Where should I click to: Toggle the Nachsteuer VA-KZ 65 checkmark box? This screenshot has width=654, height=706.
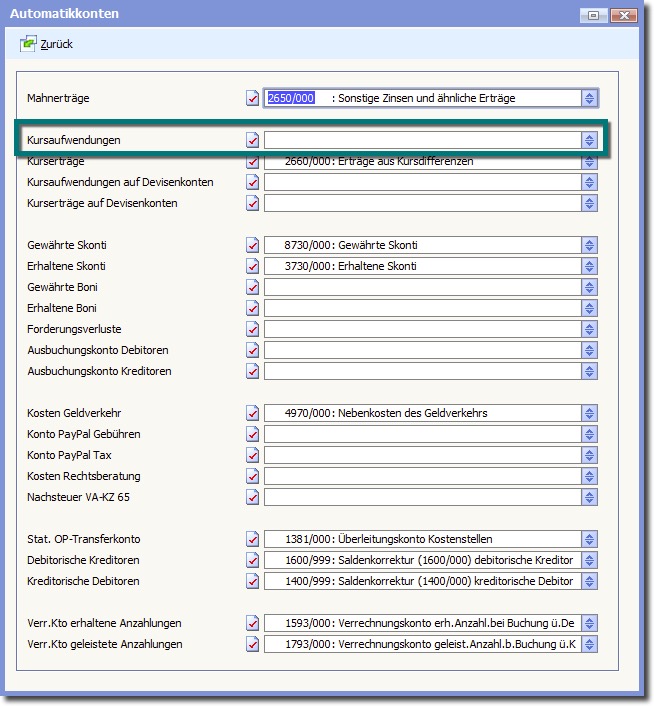252,497
